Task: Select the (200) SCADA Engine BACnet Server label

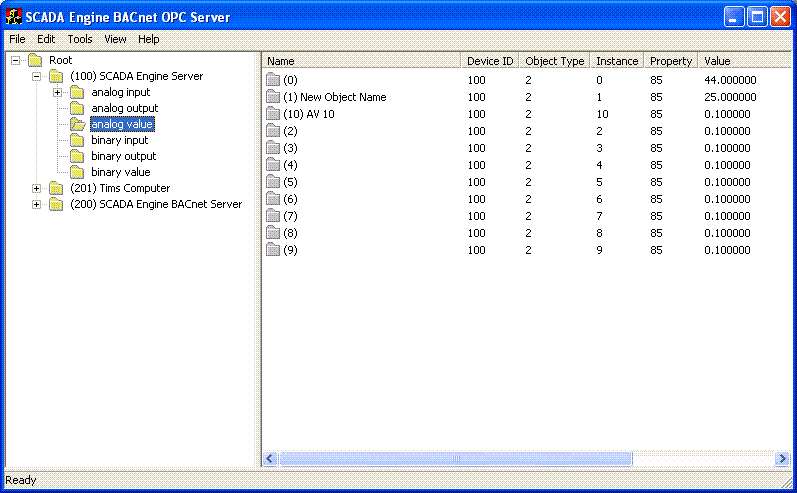Action: point(156,204)
